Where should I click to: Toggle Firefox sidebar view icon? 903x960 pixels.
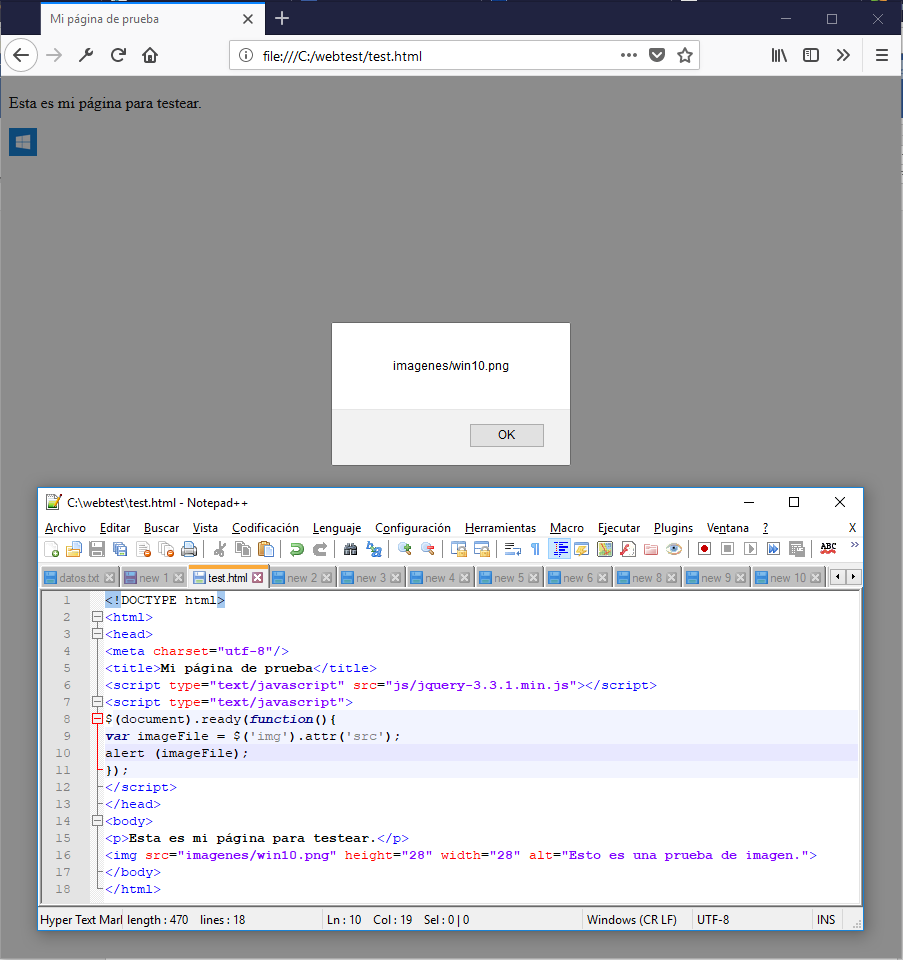coord(811,56)
